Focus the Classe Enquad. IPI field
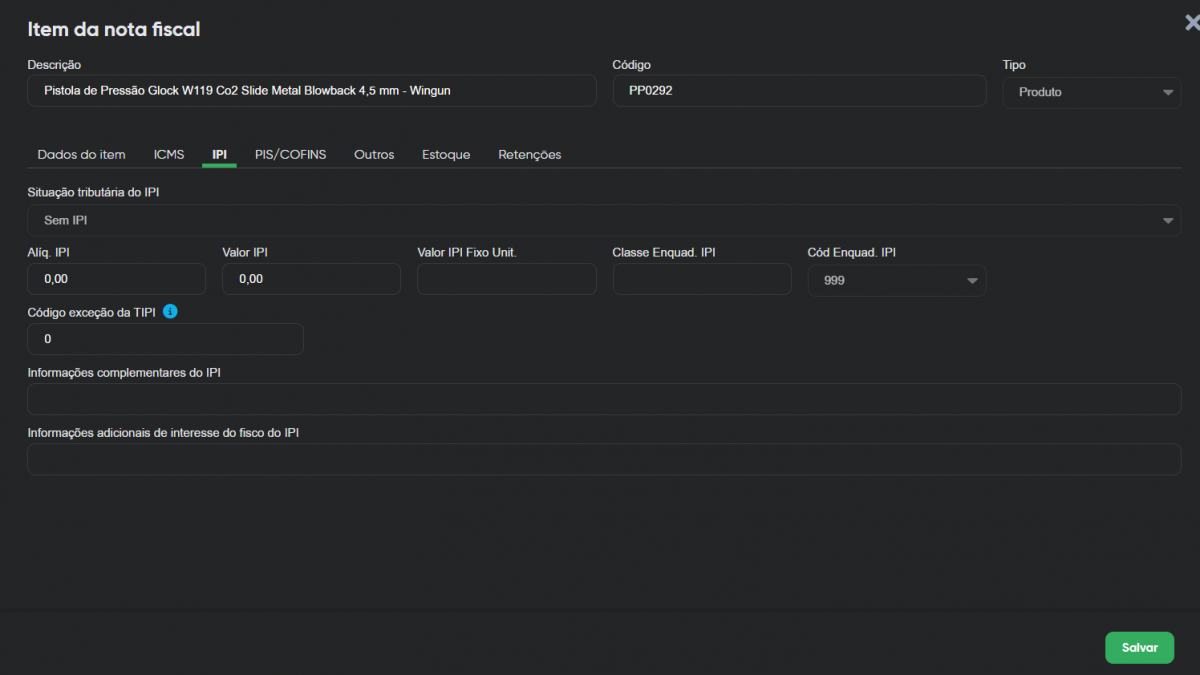This screenshot has width=1200, height=675. pos(701,279)
